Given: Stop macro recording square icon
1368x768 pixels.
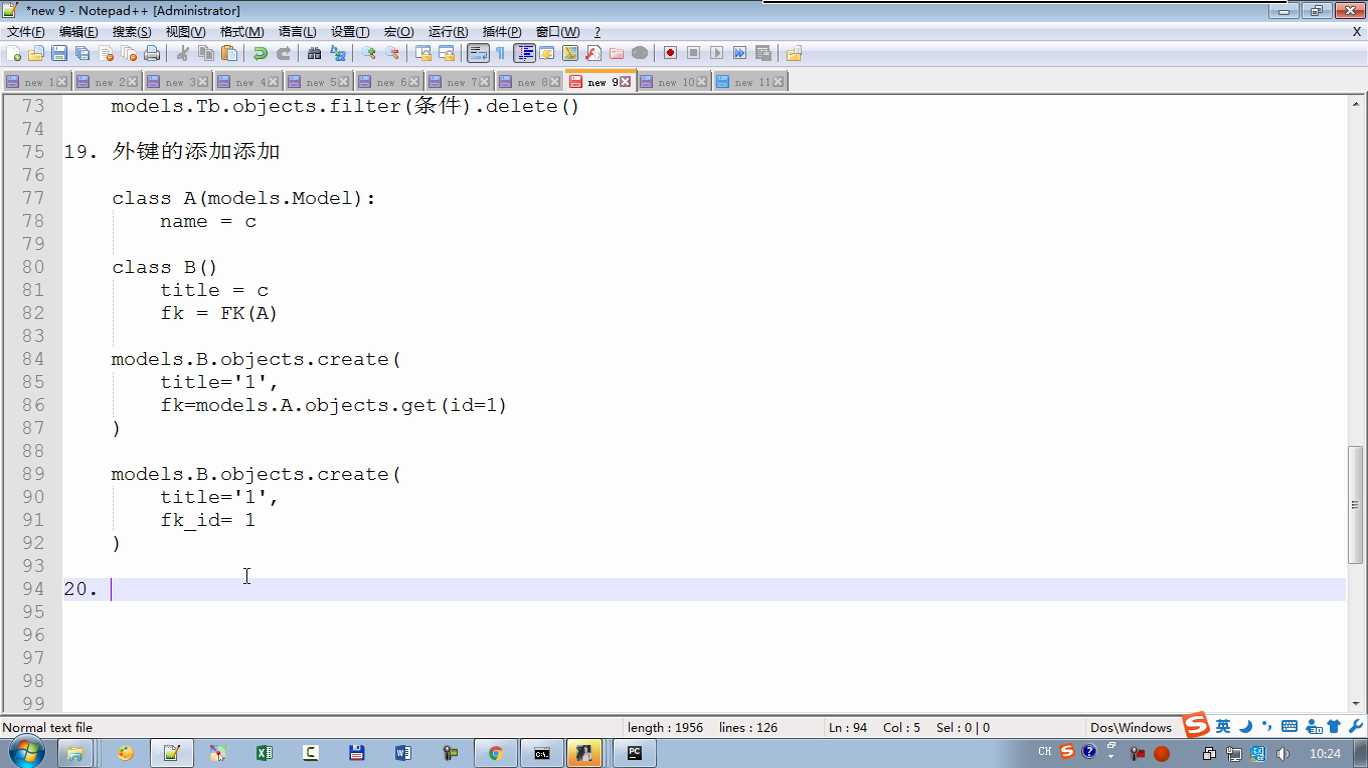Looking at the screenshot, I should (x=693, y=53).
